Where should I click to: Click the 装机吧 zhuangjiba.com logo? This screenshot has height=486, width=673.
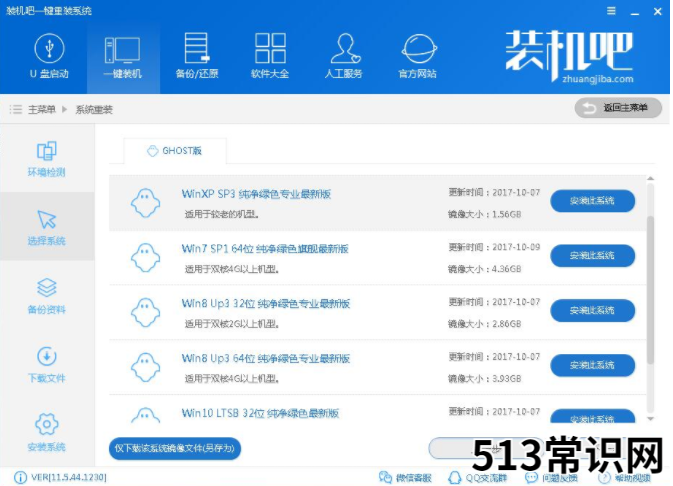click(x=569, y=56)
